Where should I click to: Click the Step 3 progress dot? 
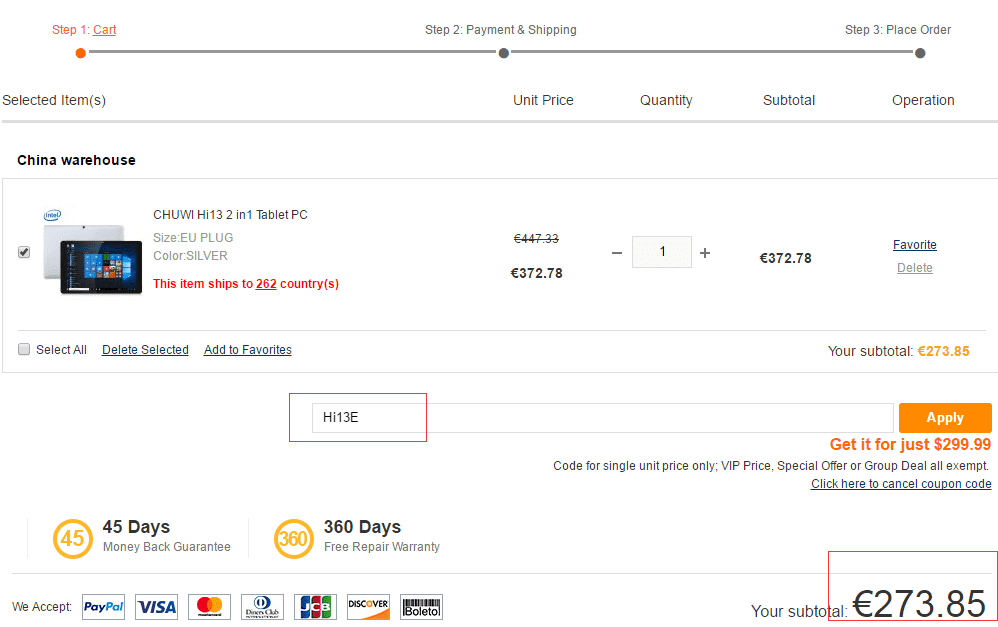pyautogui.click(x=920, y=53)
